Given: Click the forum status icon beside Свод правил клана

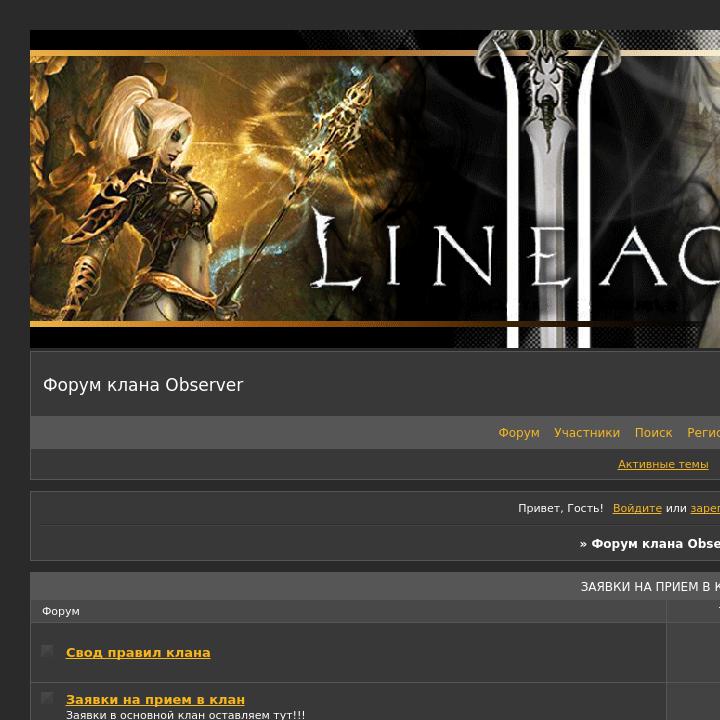Looking at the screenshot, I should (x=47, y=651).
